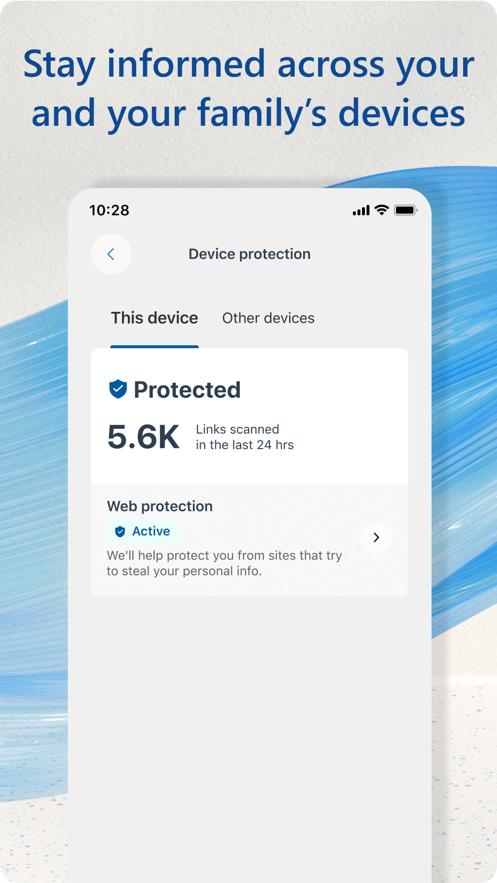Tap the cellular signal bars icon

(361, 211)
